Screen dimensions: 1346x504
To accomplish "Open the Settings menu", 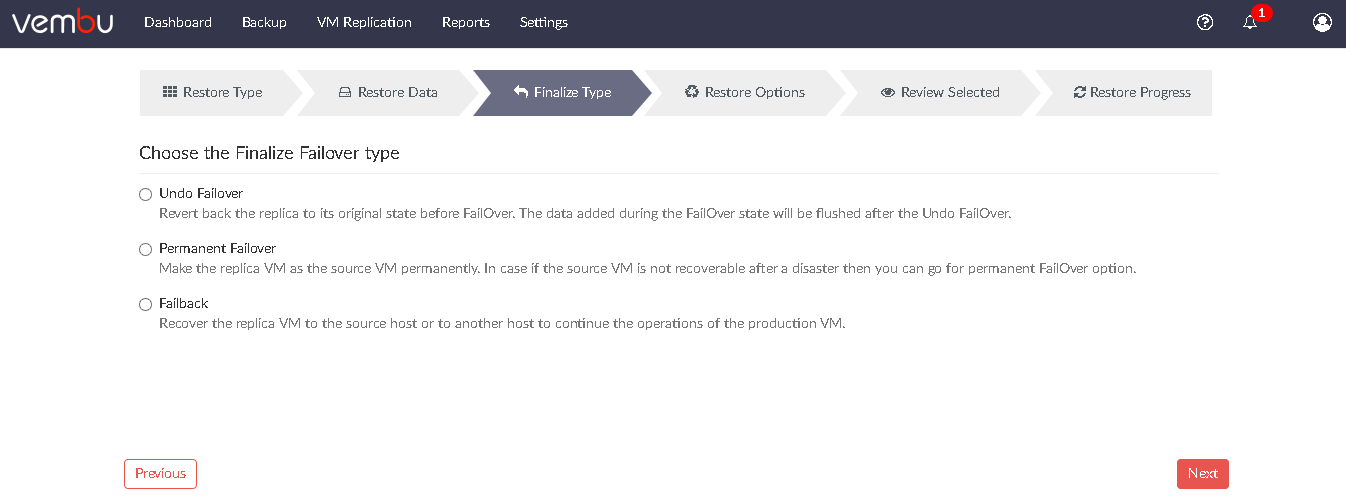I will 544,22.
